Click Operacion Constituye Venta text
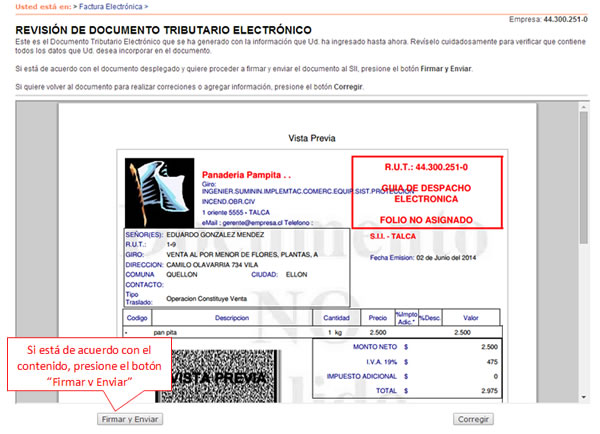Image resolution: width=600 pixels, height=434 pixels. point(207,299)
